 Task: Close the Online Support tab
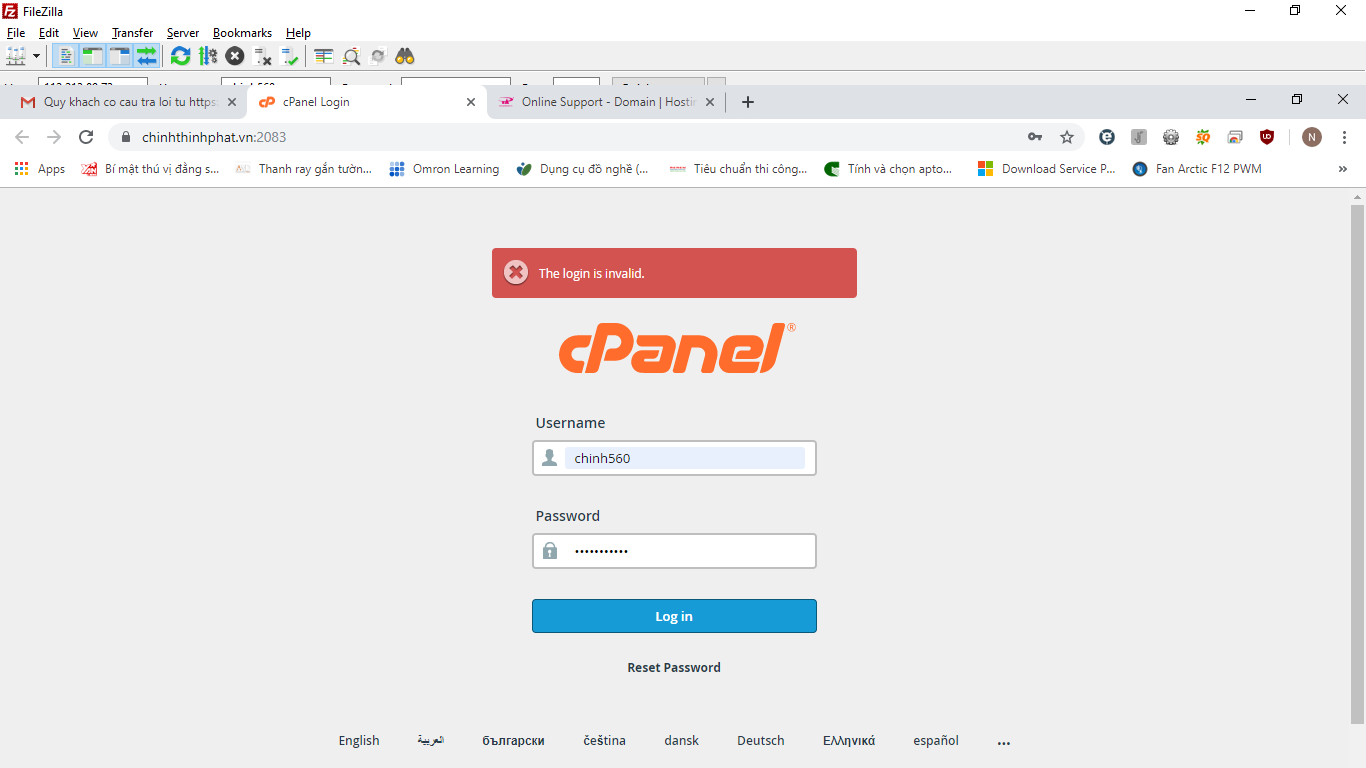pyautogui.click(x=711, y=102)
